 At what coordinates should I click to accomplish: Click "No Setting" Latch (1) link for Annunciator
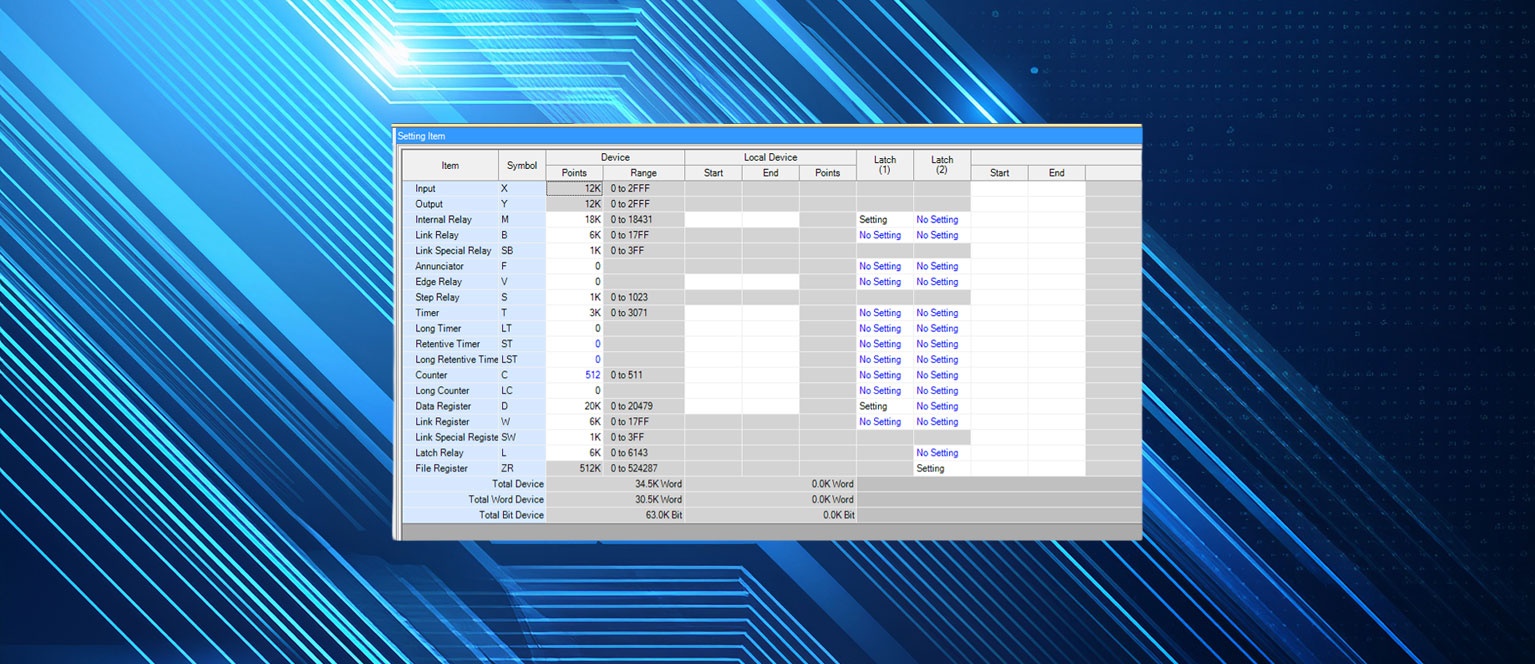coord(880,266)
